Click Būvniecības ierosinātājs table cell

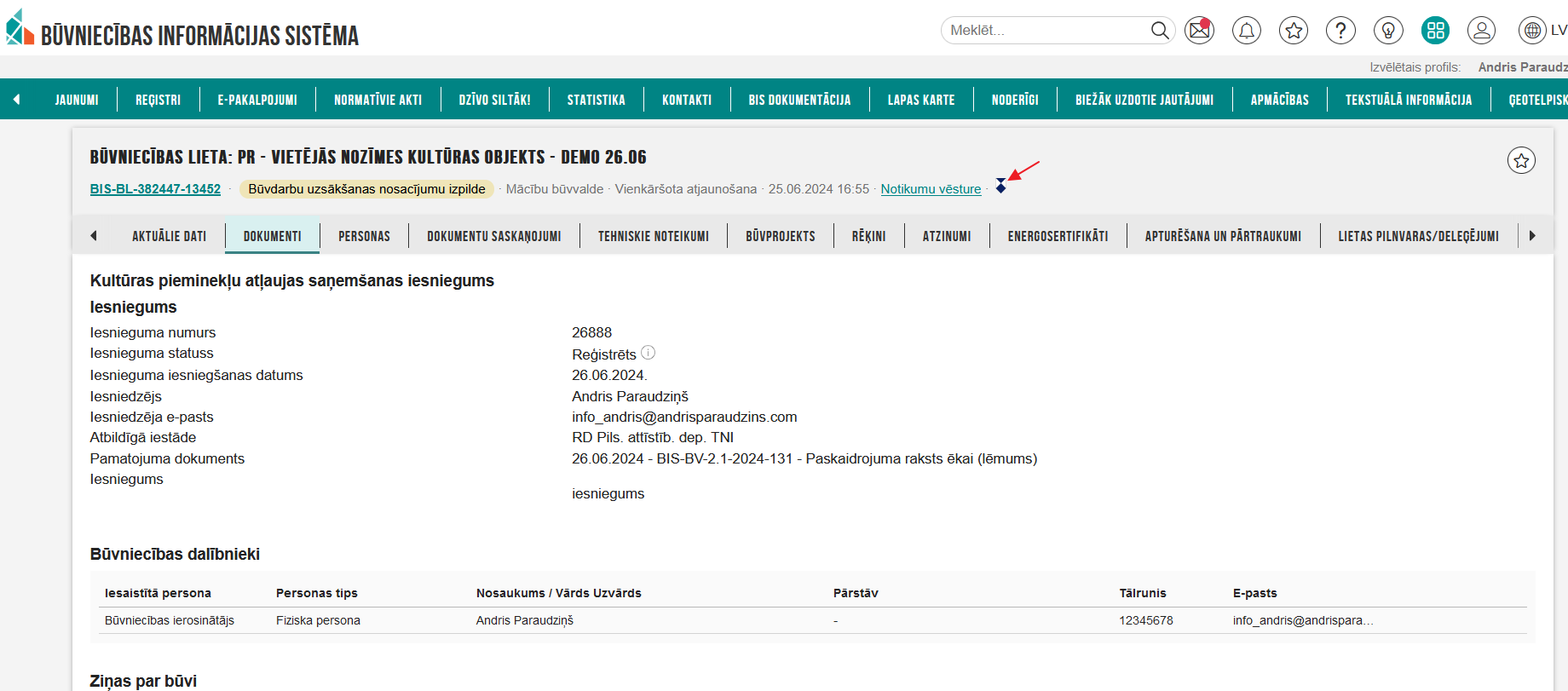click(x=170, y=620)
